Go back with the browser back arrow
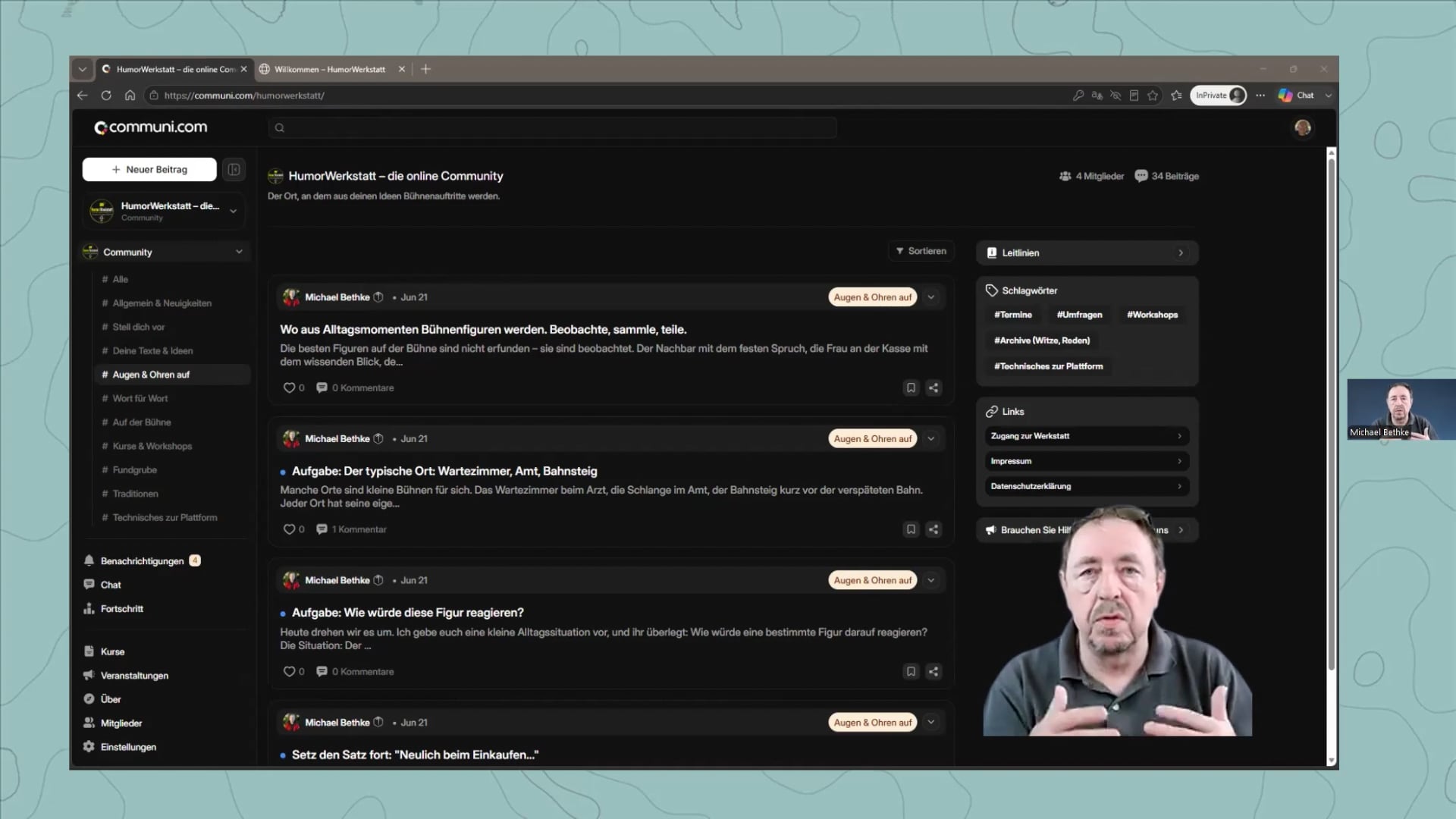The width and height of the screenshot is (1456, 819). 83,96
